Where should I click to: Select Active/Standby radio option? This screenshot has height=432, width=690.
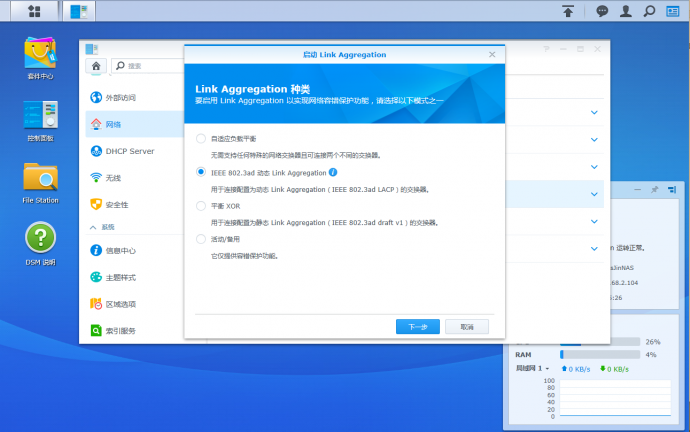[201, 239]
